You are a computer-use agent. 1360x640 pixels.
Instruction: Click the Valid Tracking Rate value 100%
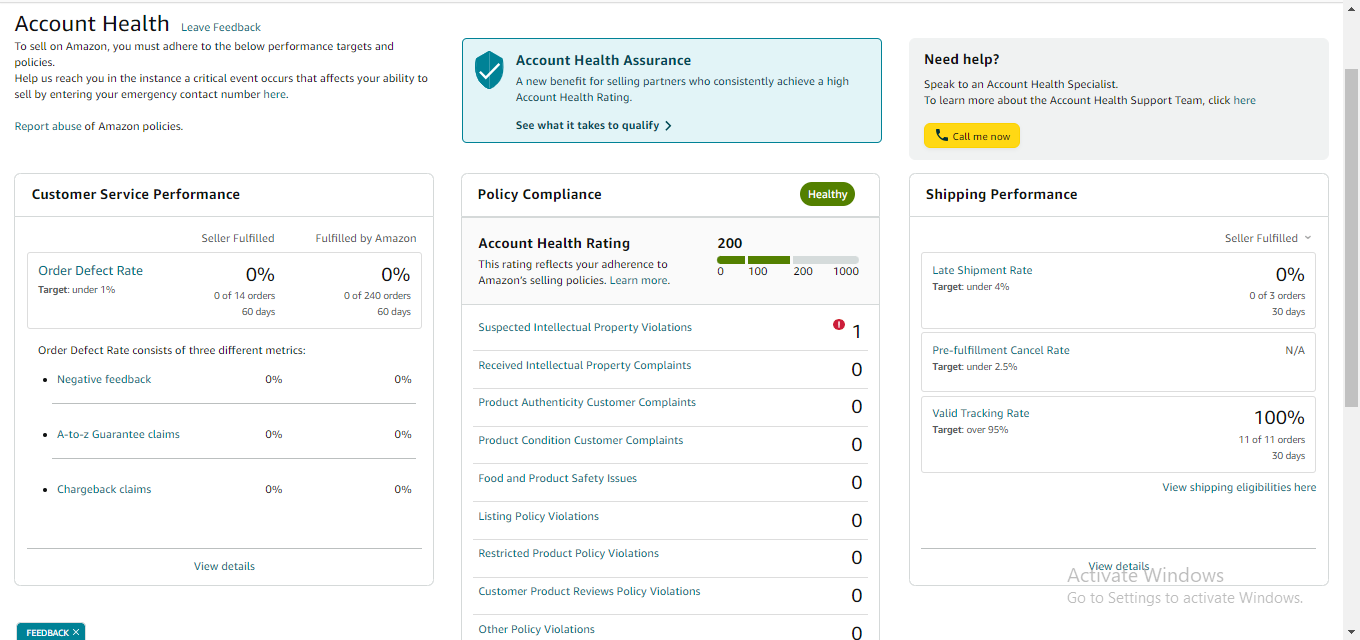click(1279, 418)
